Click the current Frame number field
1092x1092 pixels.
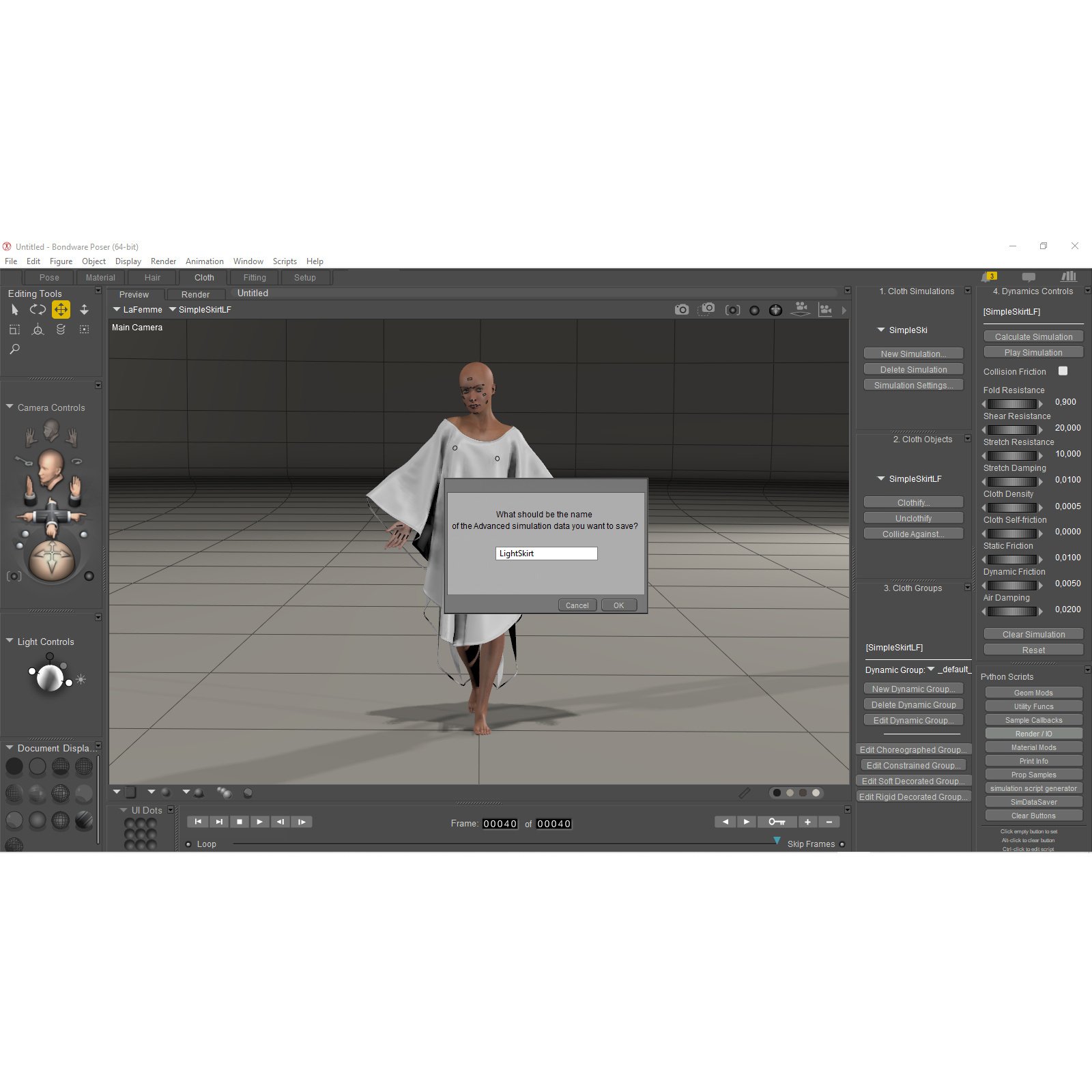pos(500,824)
